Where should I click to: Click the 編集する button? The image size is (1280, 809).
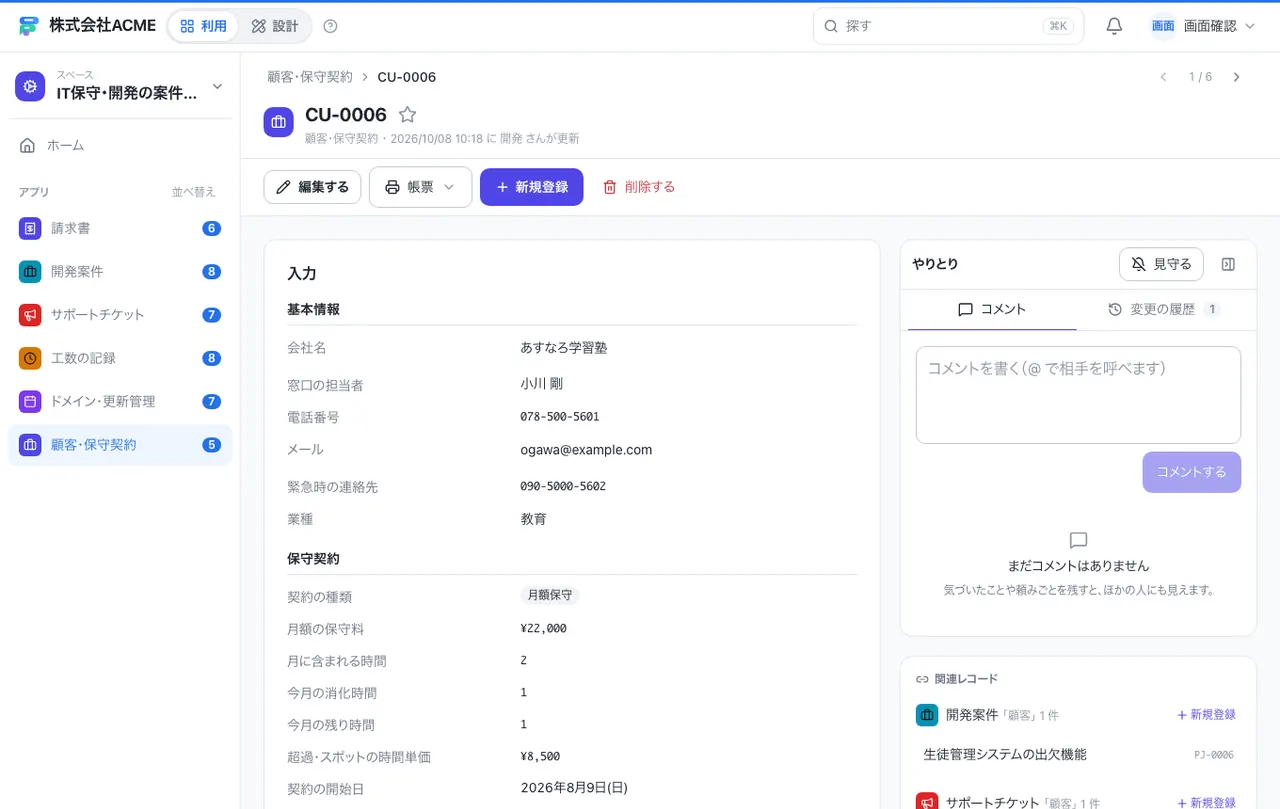(312, 187)
